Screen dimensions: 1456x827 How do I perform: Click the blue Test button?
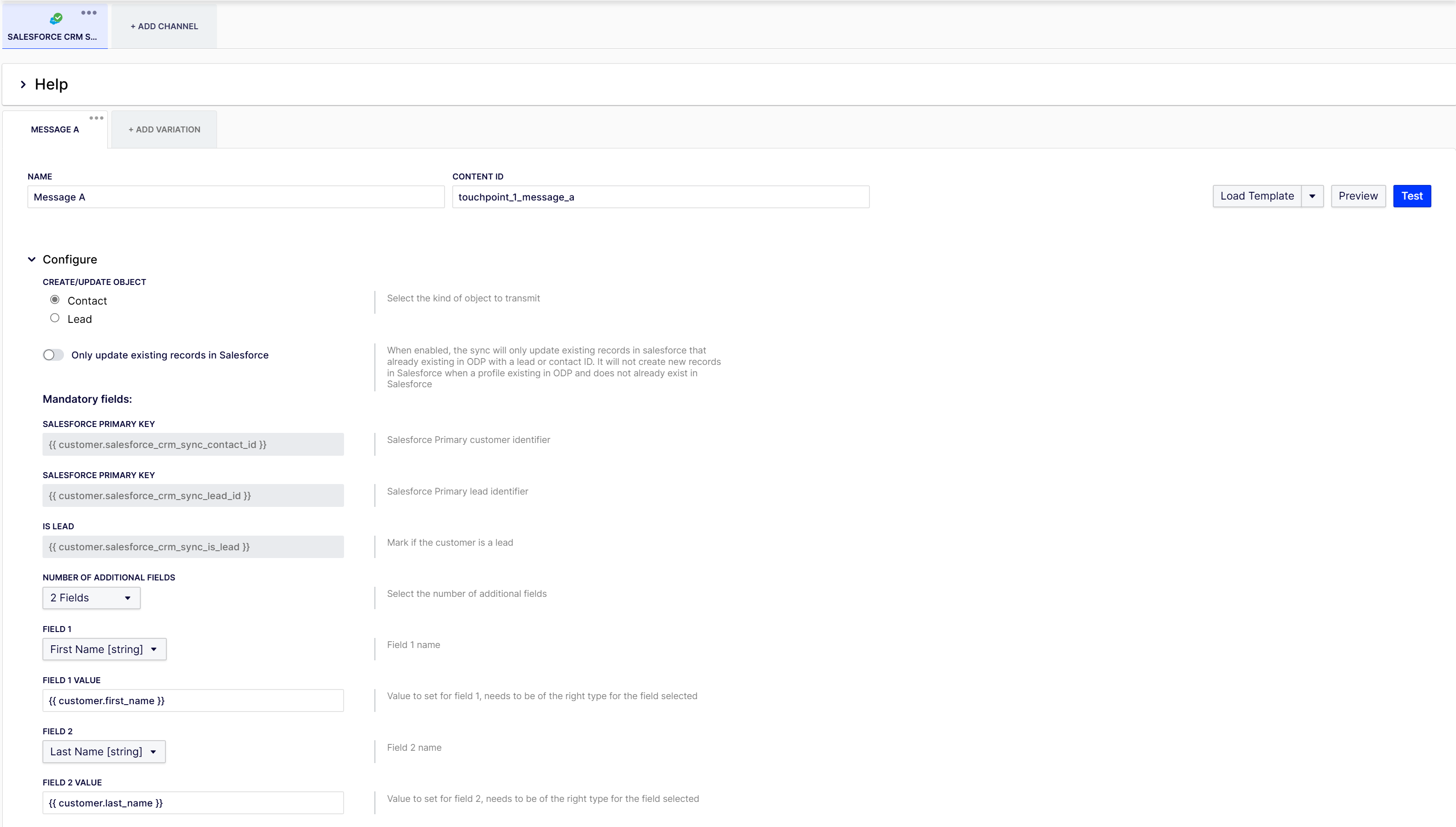1412,196
